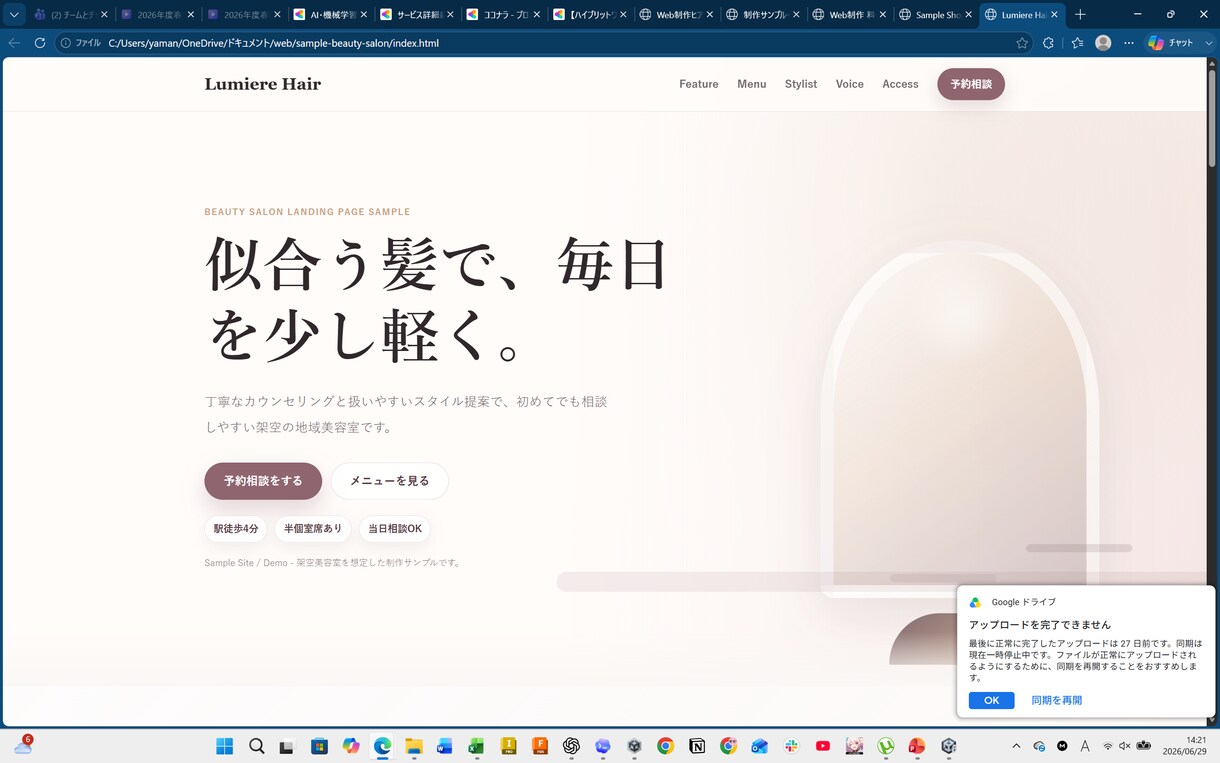Screen dimensions: 1220x763
Task: Open uTorrent from taskbar
Action: 886,746
